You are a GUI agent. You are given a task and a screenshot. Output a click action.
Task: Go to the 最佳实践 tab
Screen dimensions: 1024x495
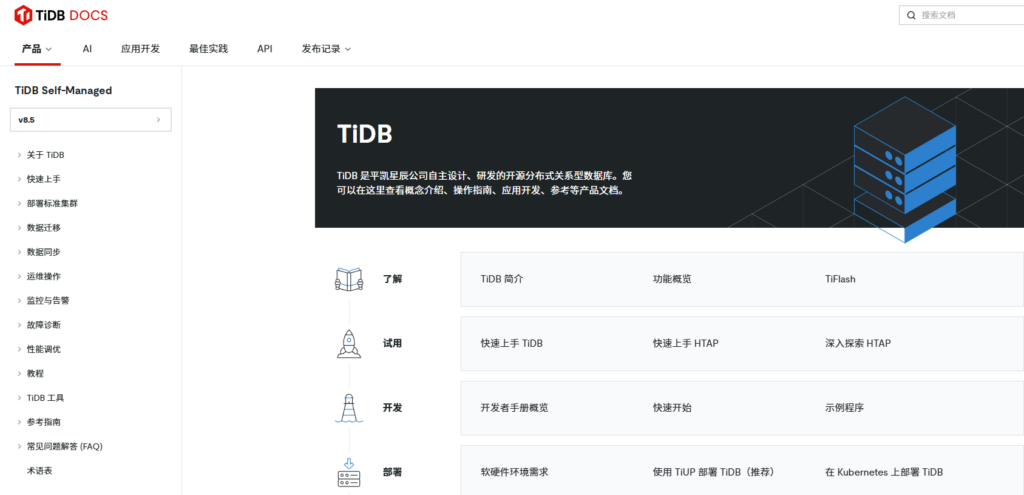(x=208, y=49)
